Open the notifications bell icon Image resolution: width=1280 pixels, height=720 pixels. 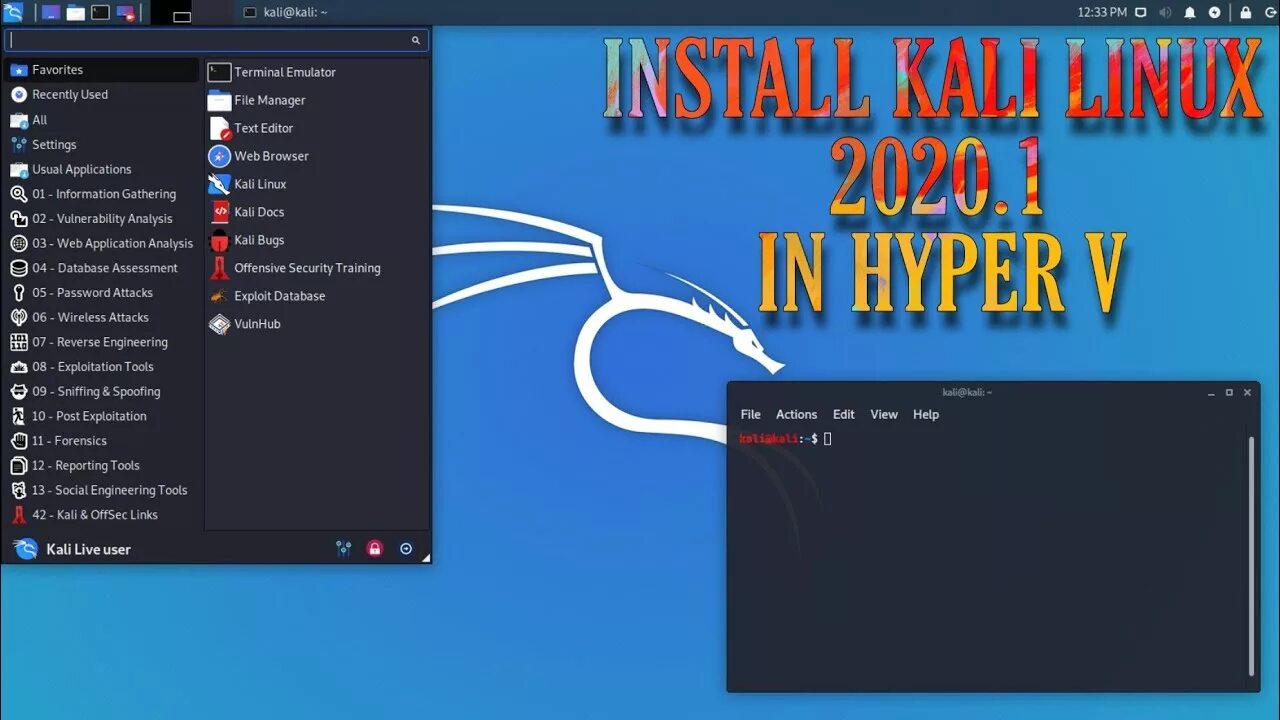pos(1190,13)
